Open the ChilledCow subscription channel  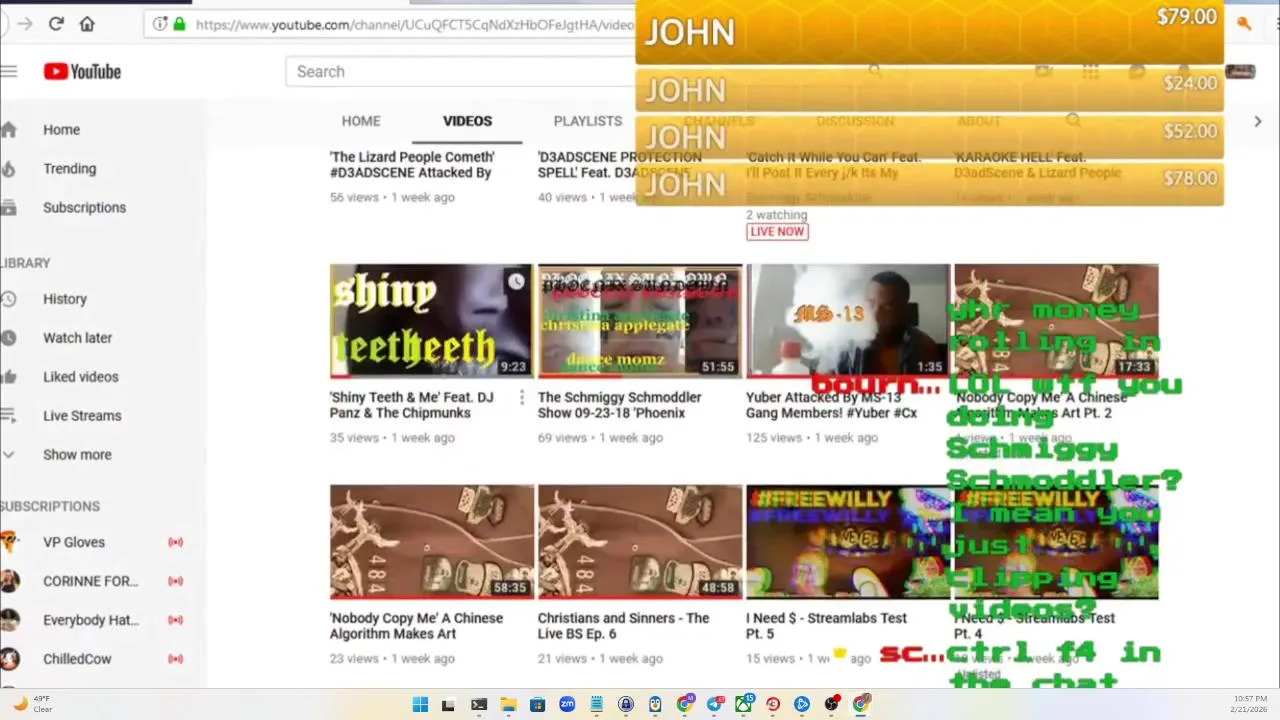pos(77,658)
